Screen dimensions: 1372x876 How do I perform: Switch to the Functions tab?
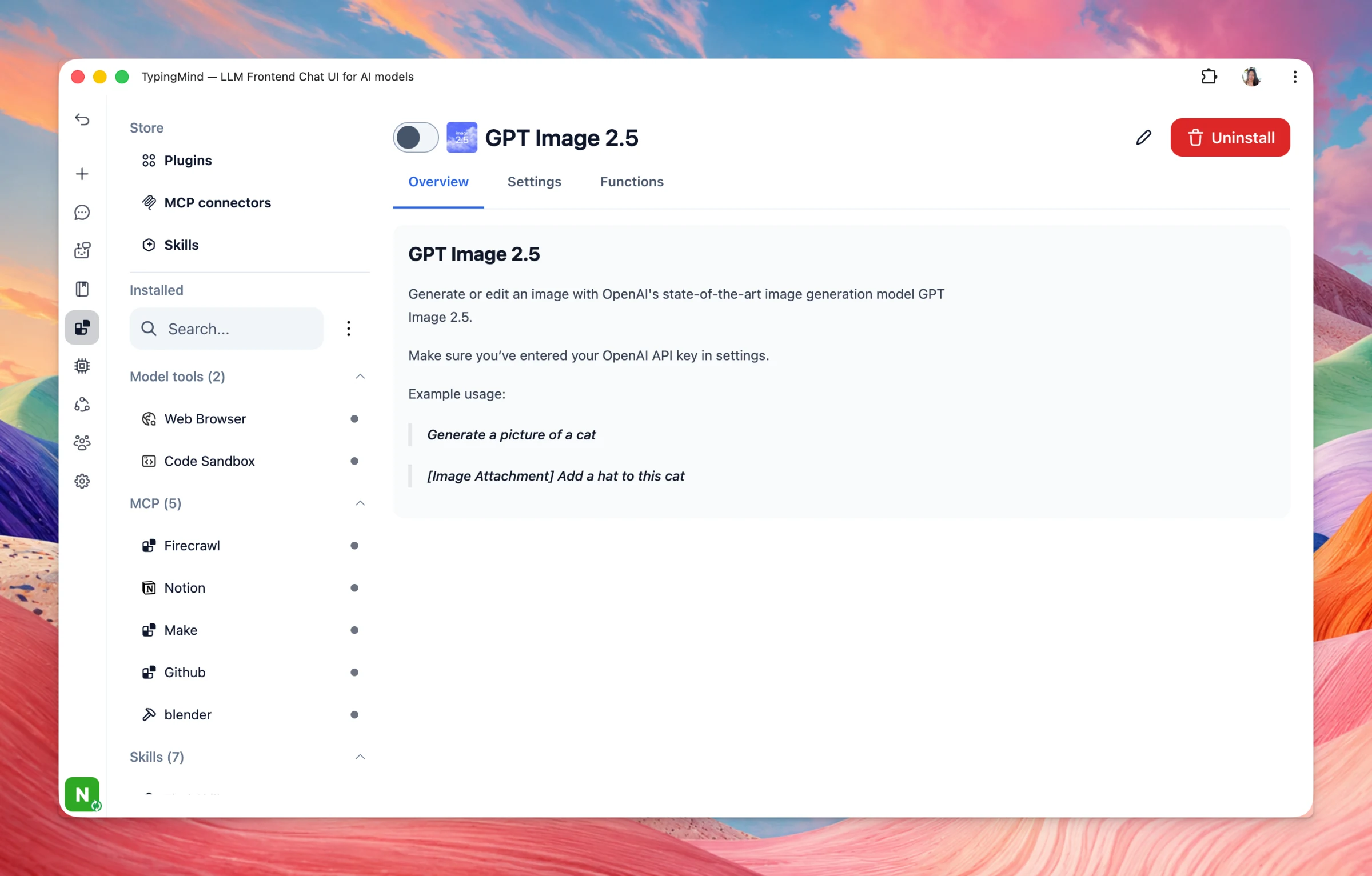point(632,182)
